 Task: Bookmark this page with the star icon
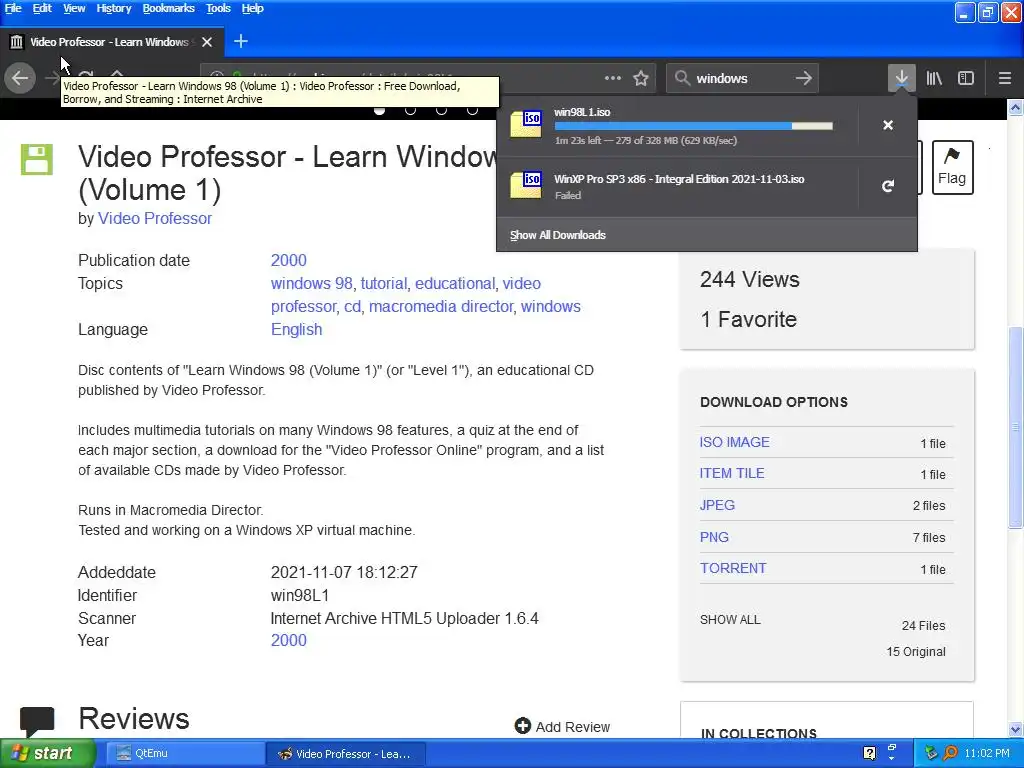tap(641, 78)
